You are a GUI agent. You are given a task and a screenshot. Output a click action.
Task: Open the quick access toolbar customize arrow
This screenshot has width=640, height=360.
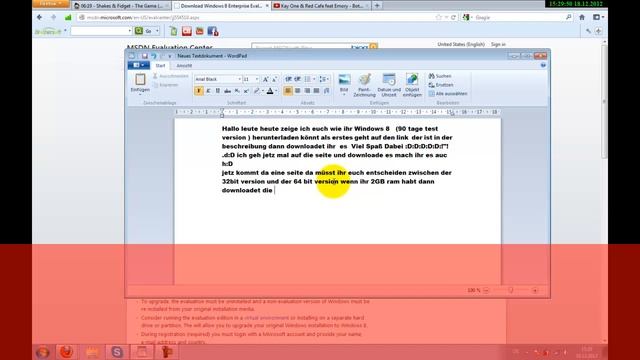(170, 56)
